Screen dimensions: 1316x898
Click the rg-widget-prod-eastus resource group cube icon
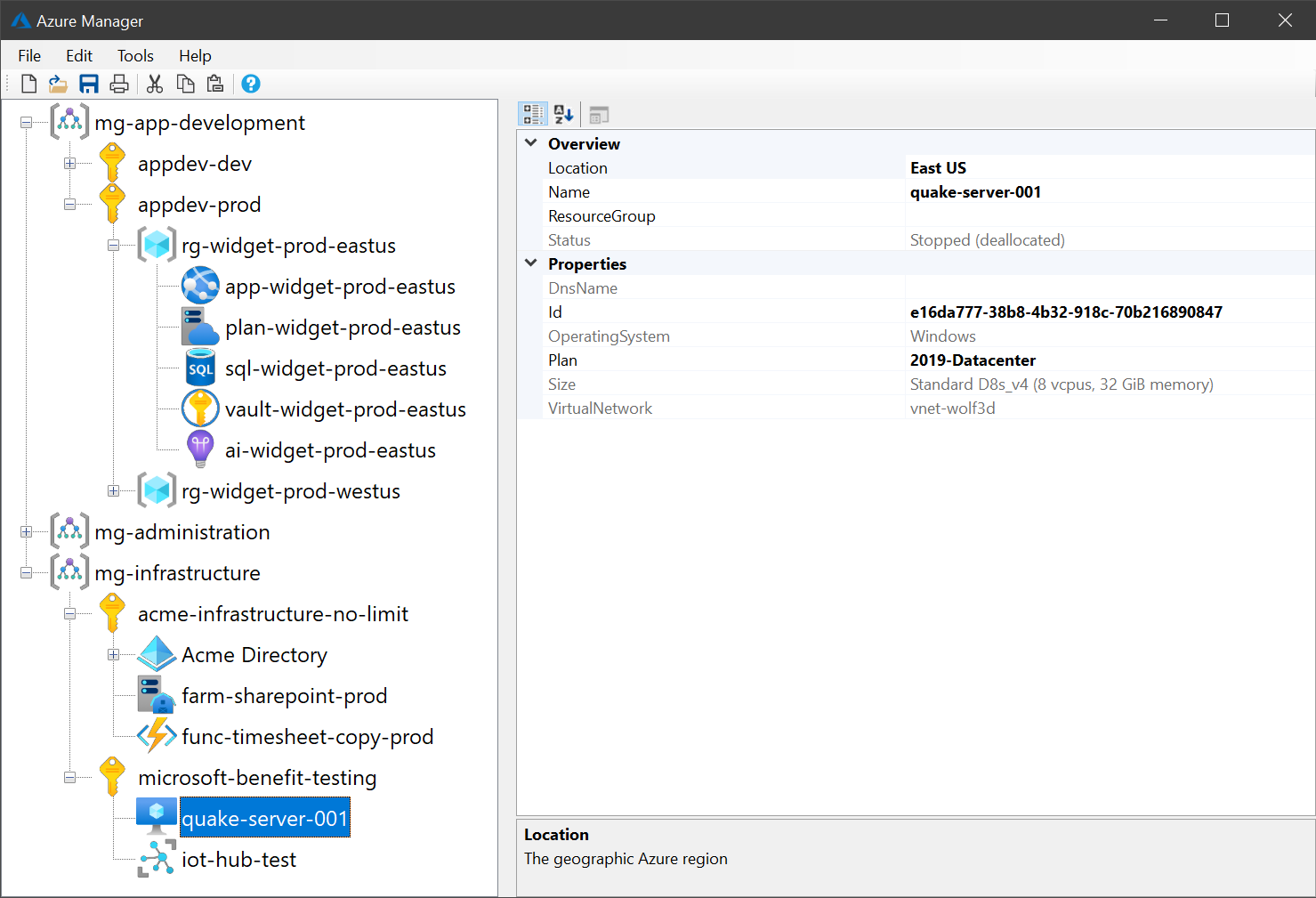pos(157,245)
